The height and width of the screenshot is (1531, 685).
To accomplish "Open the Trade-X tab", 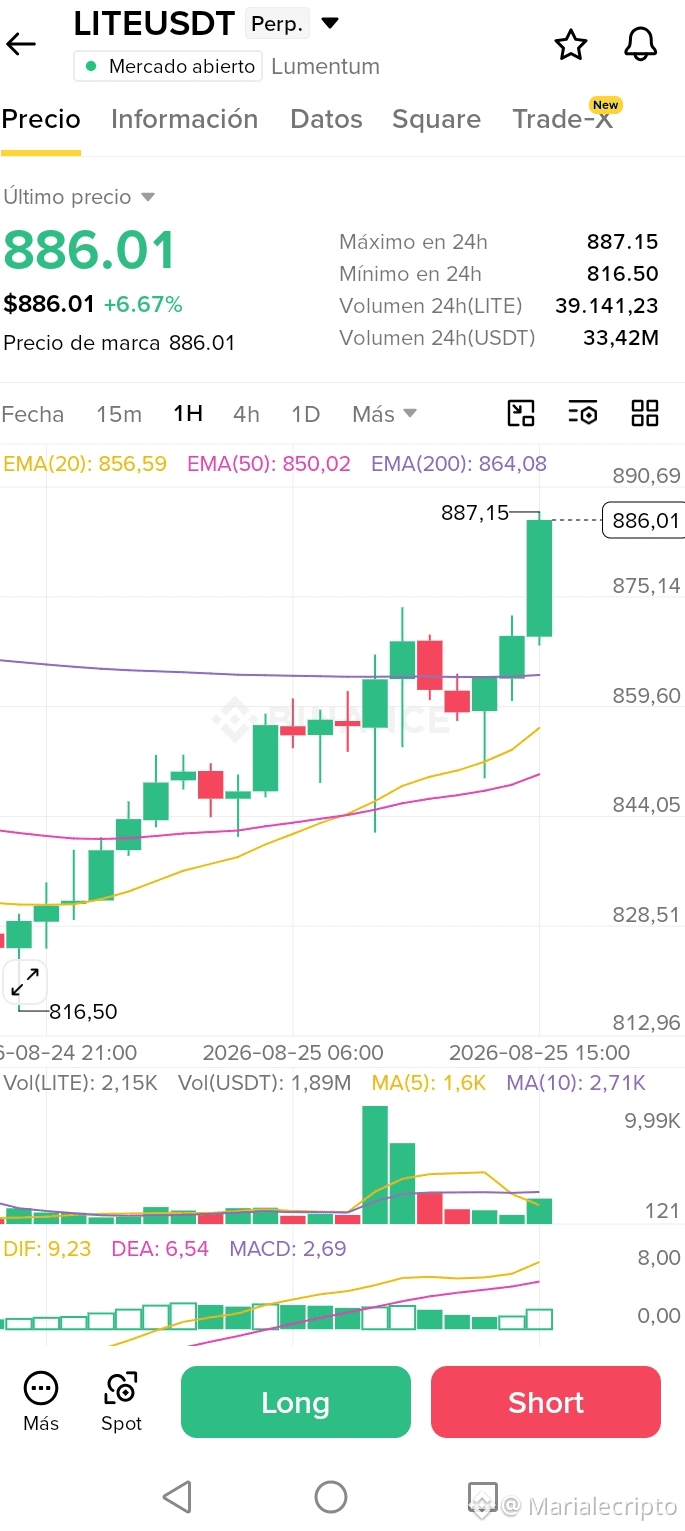I will pos(563,120).
